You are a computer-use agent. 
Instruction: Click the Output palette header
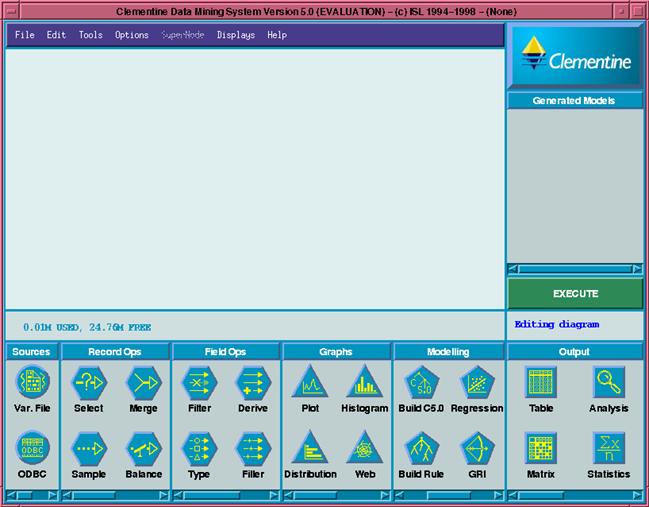(x=574, y=352)
